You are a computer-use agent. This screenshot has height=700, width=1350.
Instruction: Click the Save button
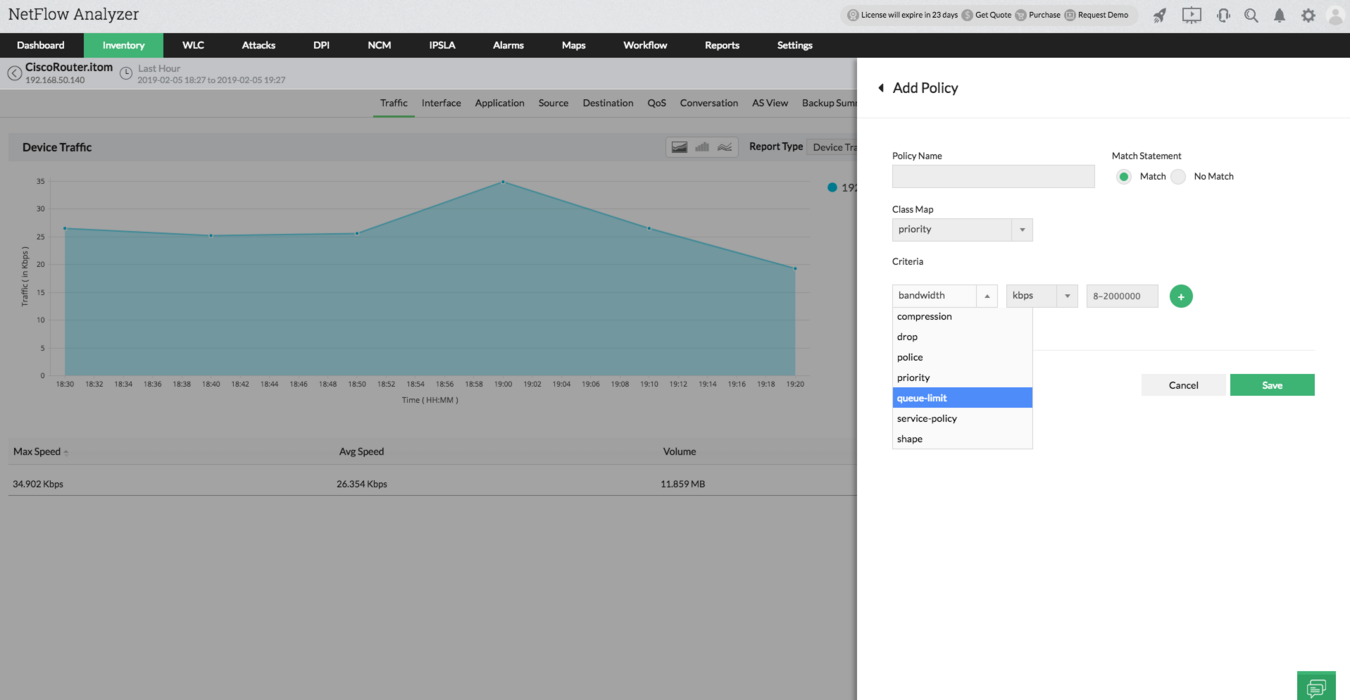pos(1272,385)
